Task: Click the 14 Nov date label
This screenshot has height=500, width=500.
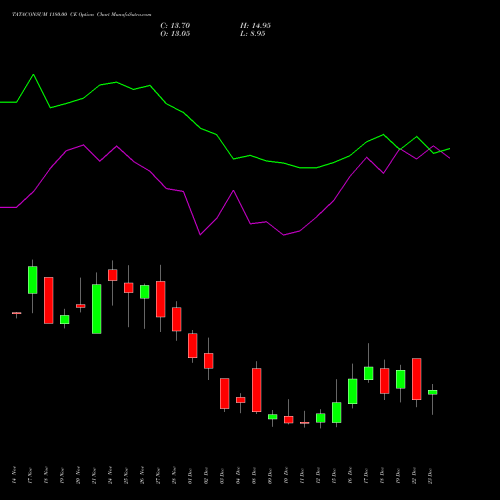Action: tap(14, 475)
